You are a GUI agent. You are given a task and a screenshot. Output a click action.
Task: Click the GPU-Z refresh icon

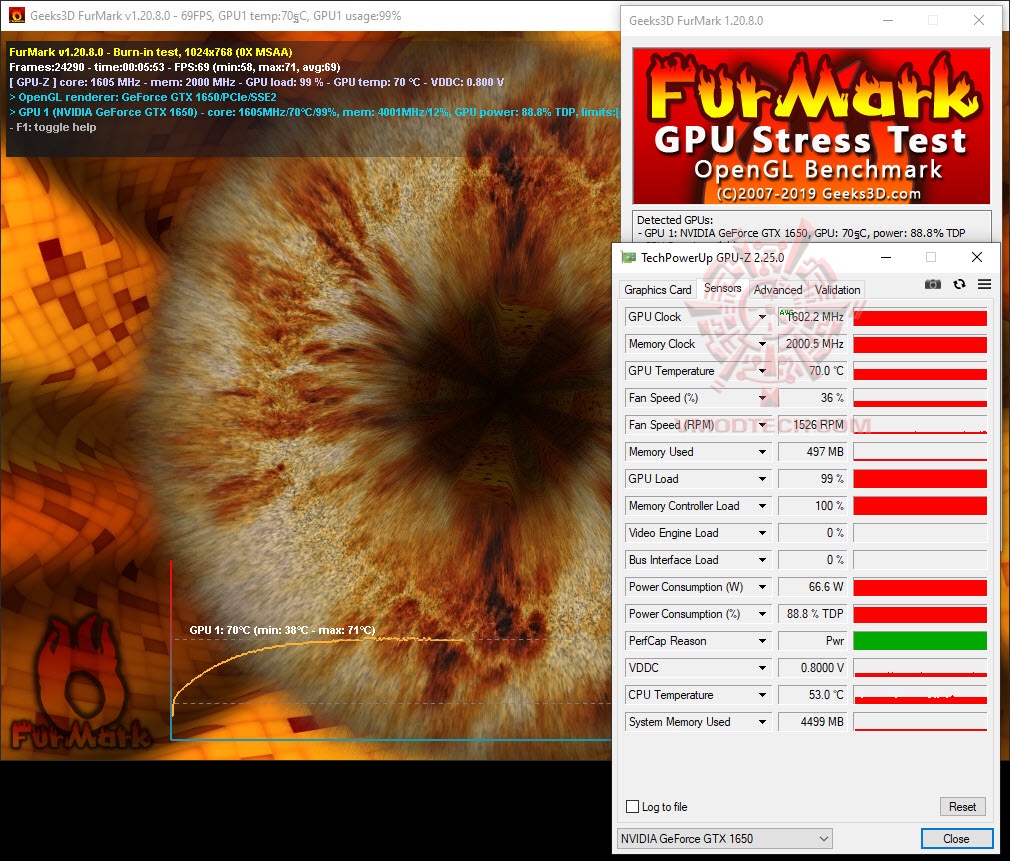point(959,284)
